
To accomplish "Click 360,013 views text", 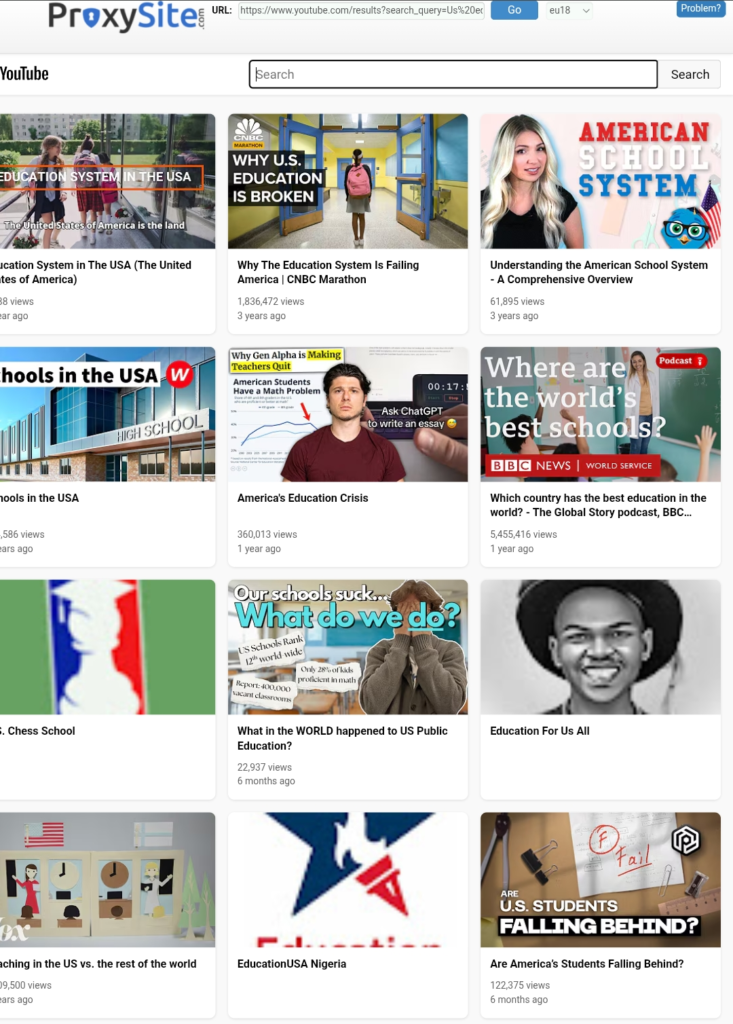I will 267,534.
